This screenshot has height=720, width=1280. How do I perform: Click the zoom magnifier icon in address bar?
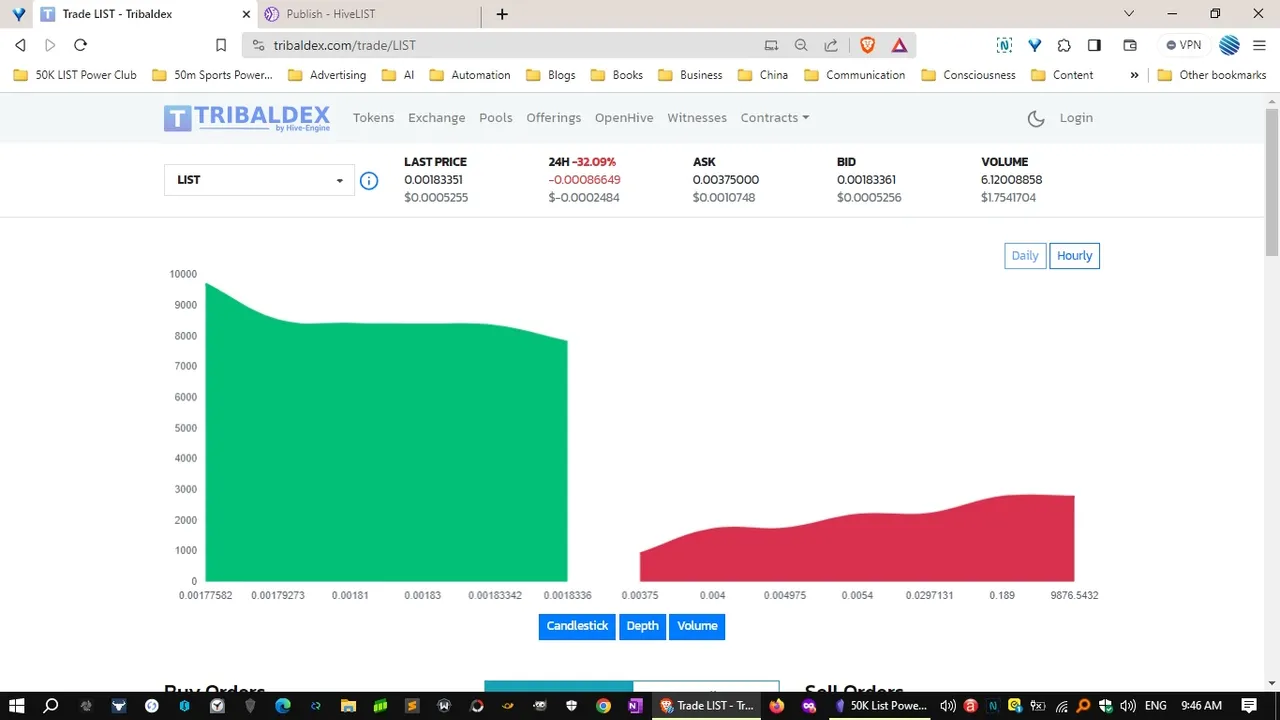[x=801, y=45]
